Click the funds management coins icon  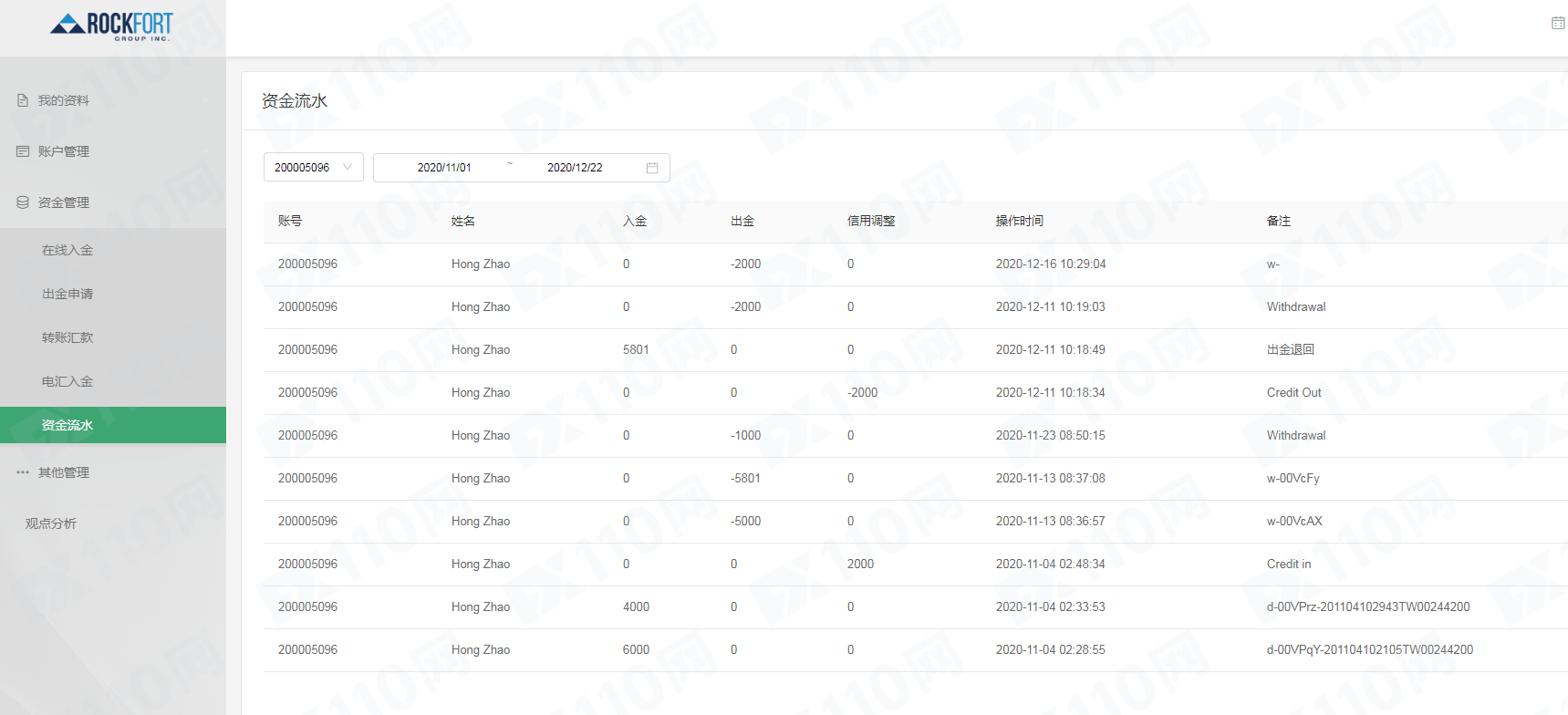pos(23,202)
